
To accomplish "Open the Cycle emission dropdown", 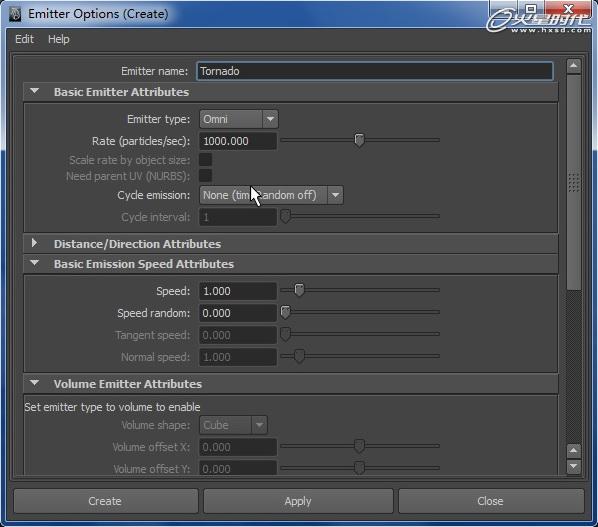I will 271,195.
